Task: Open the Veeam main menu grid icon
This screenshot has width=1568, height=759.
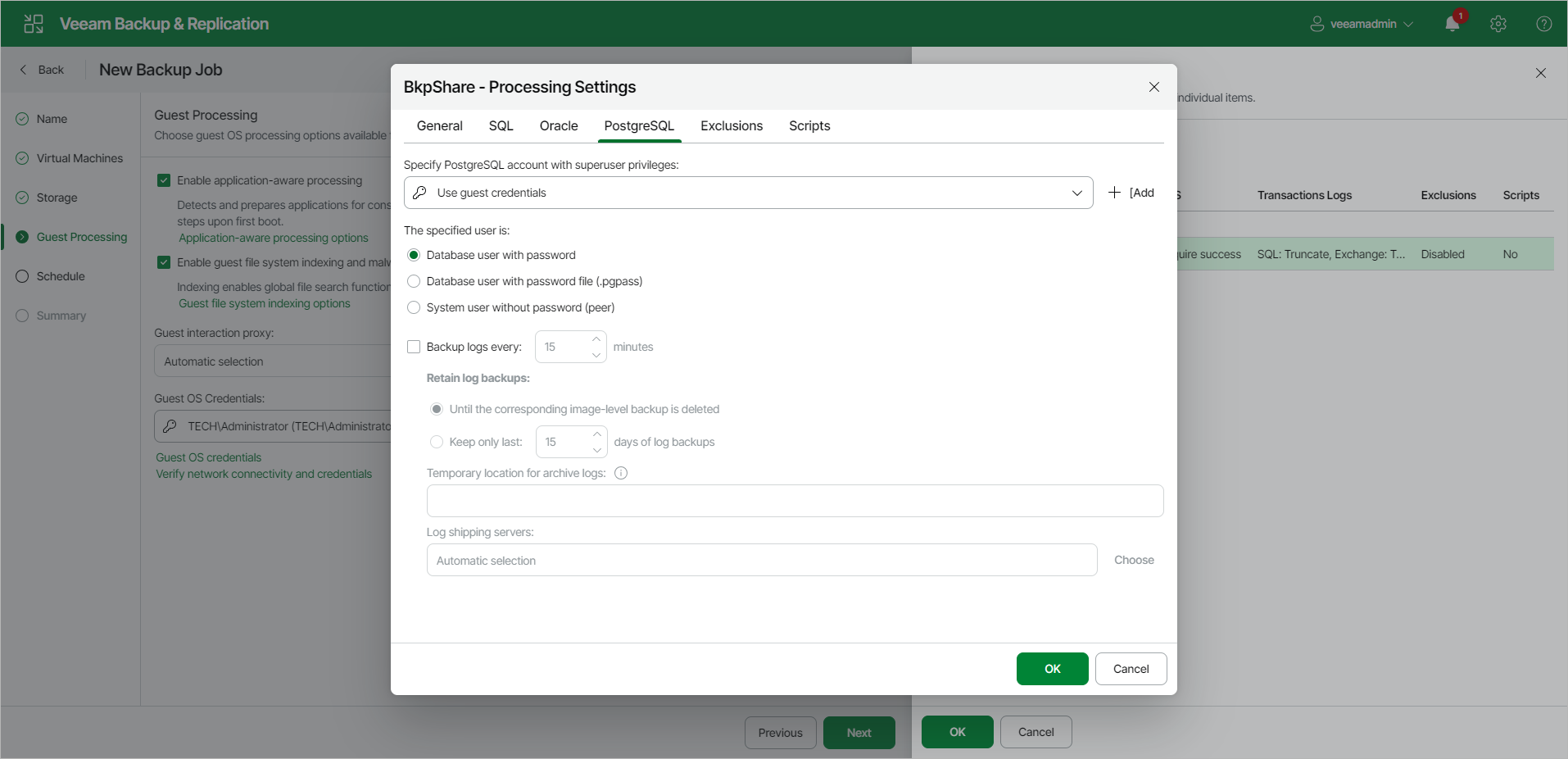Action: point(34,24)
